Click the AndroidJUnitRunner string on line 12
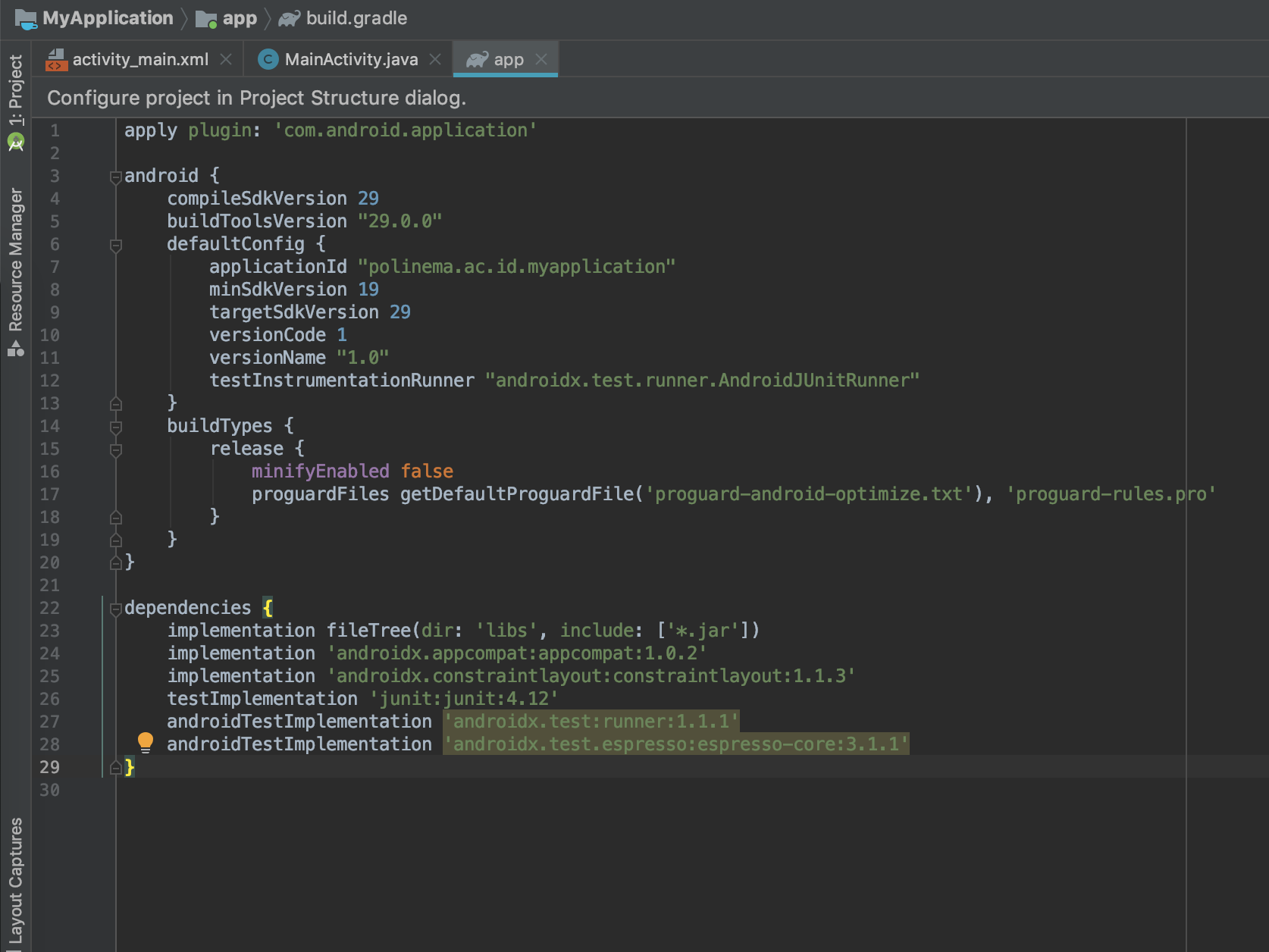 click(702, 380)
